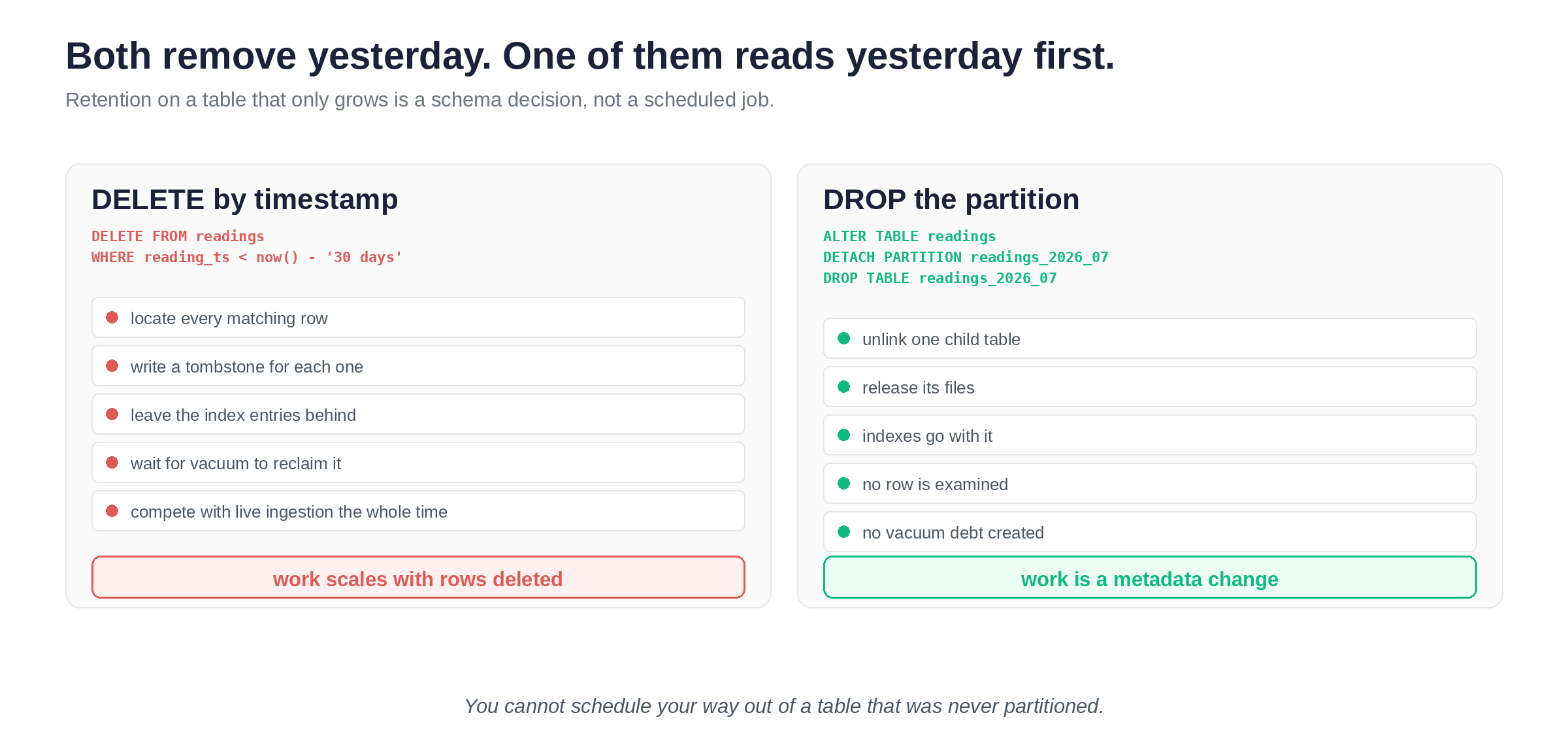Click the green dot beside release its files
The height and width of the screenshot is (732, 1568).
[x=844, y=387]
